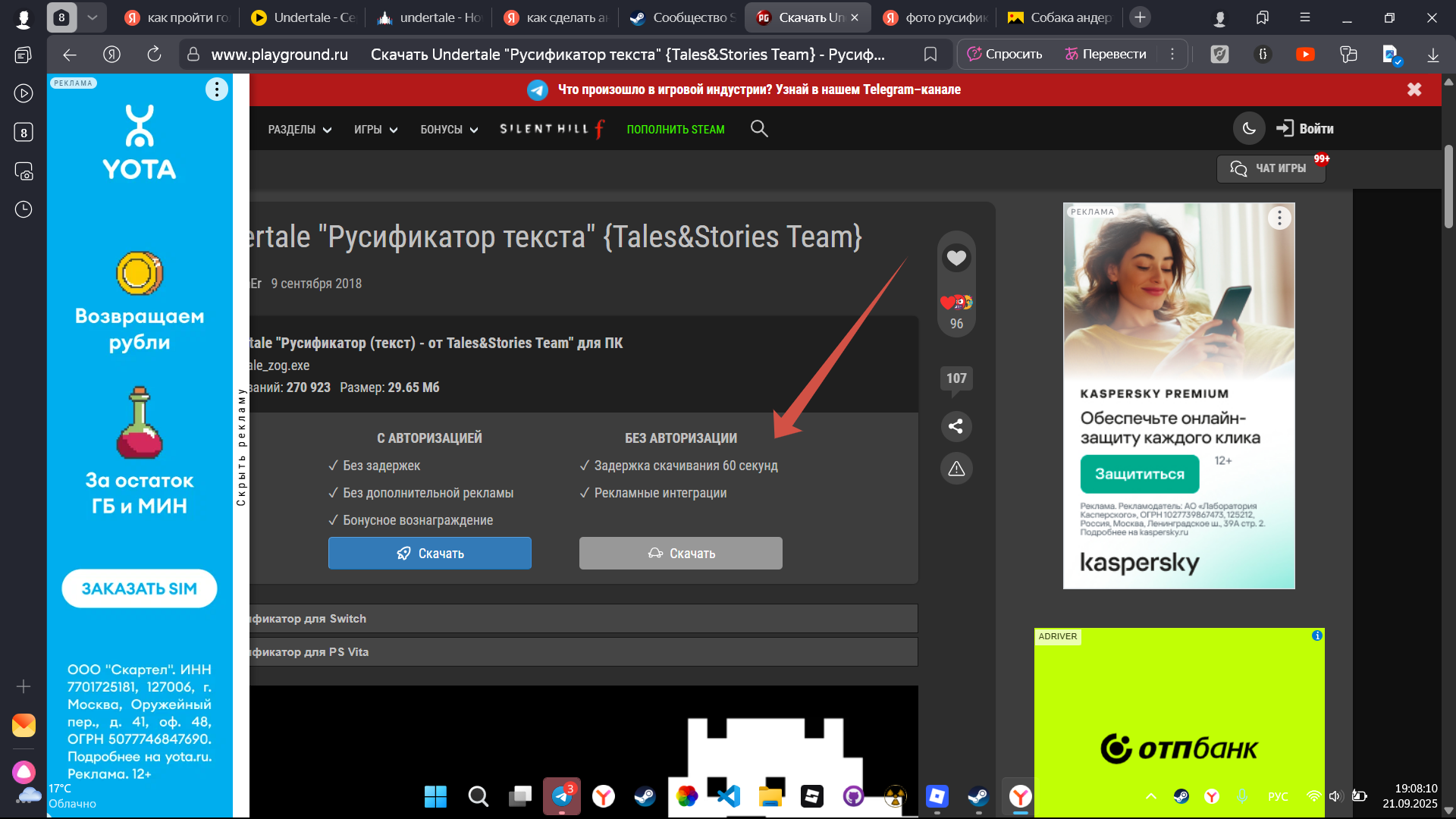Click 'ПОПОЛНИТЬ STEAM' link

(676, 130)
